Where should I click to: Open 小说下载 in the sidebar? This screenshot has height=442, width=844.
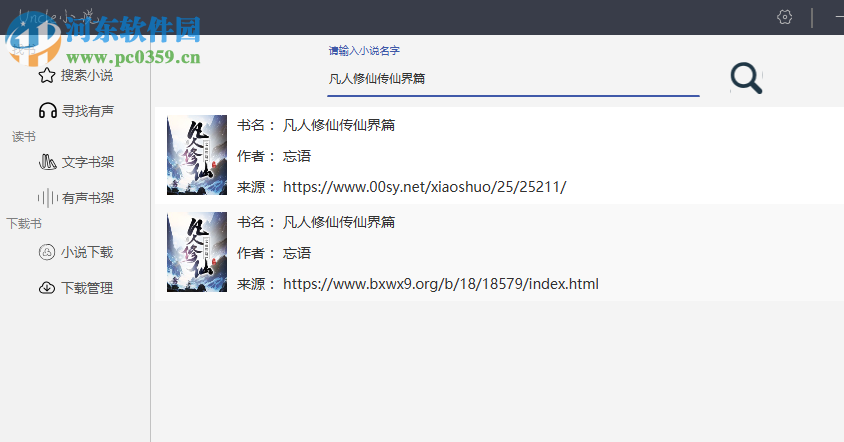coord(87,252)
